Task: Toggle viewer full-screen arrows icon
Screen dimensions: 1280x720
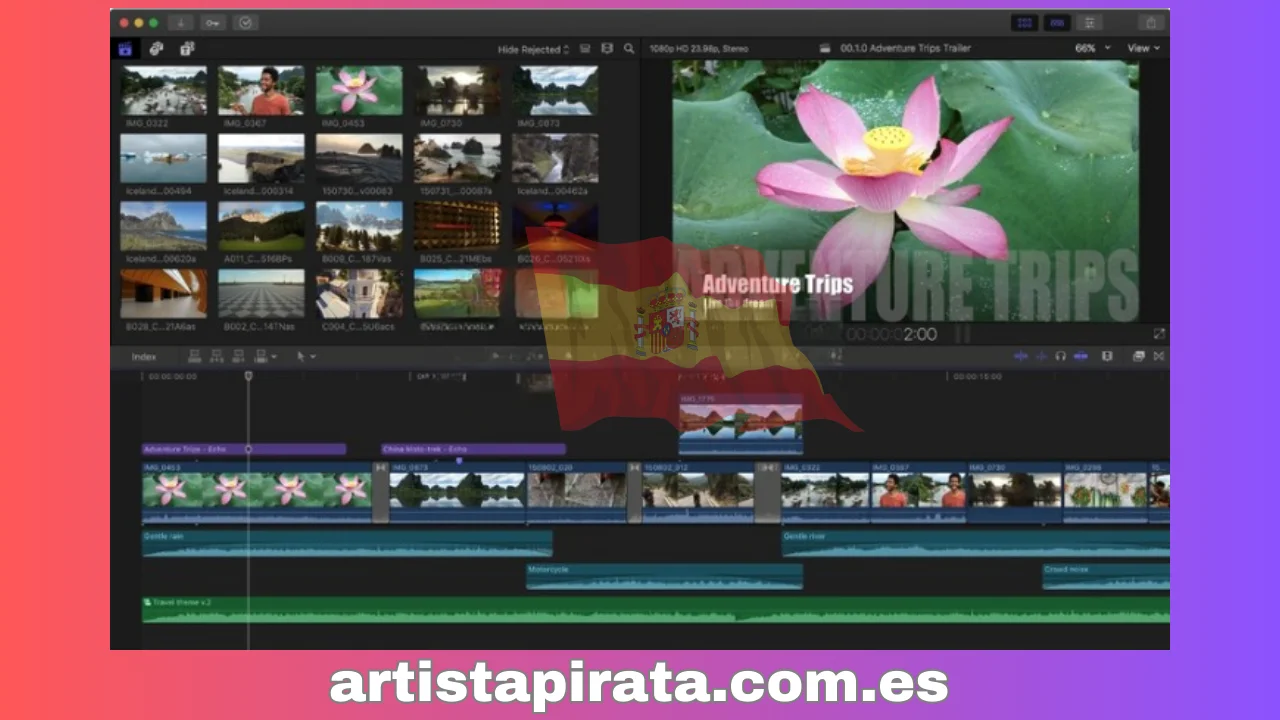Action: [x=1159, y=334]
